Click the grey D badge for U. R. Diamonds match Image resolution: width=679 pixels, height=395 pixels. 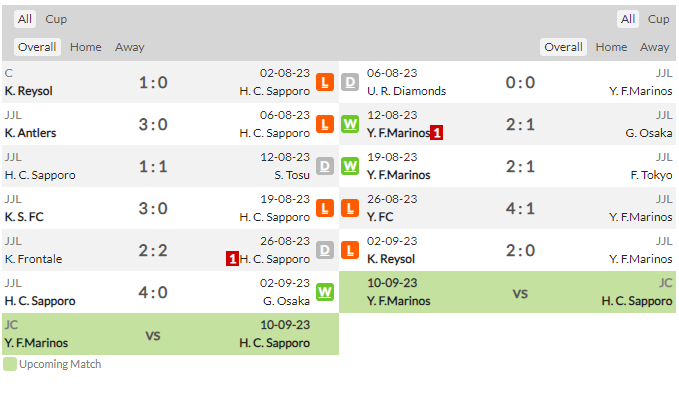(350, 82)
